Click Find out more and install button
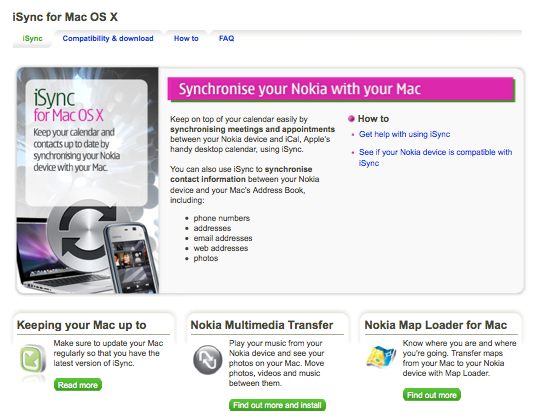 [277, 405]
